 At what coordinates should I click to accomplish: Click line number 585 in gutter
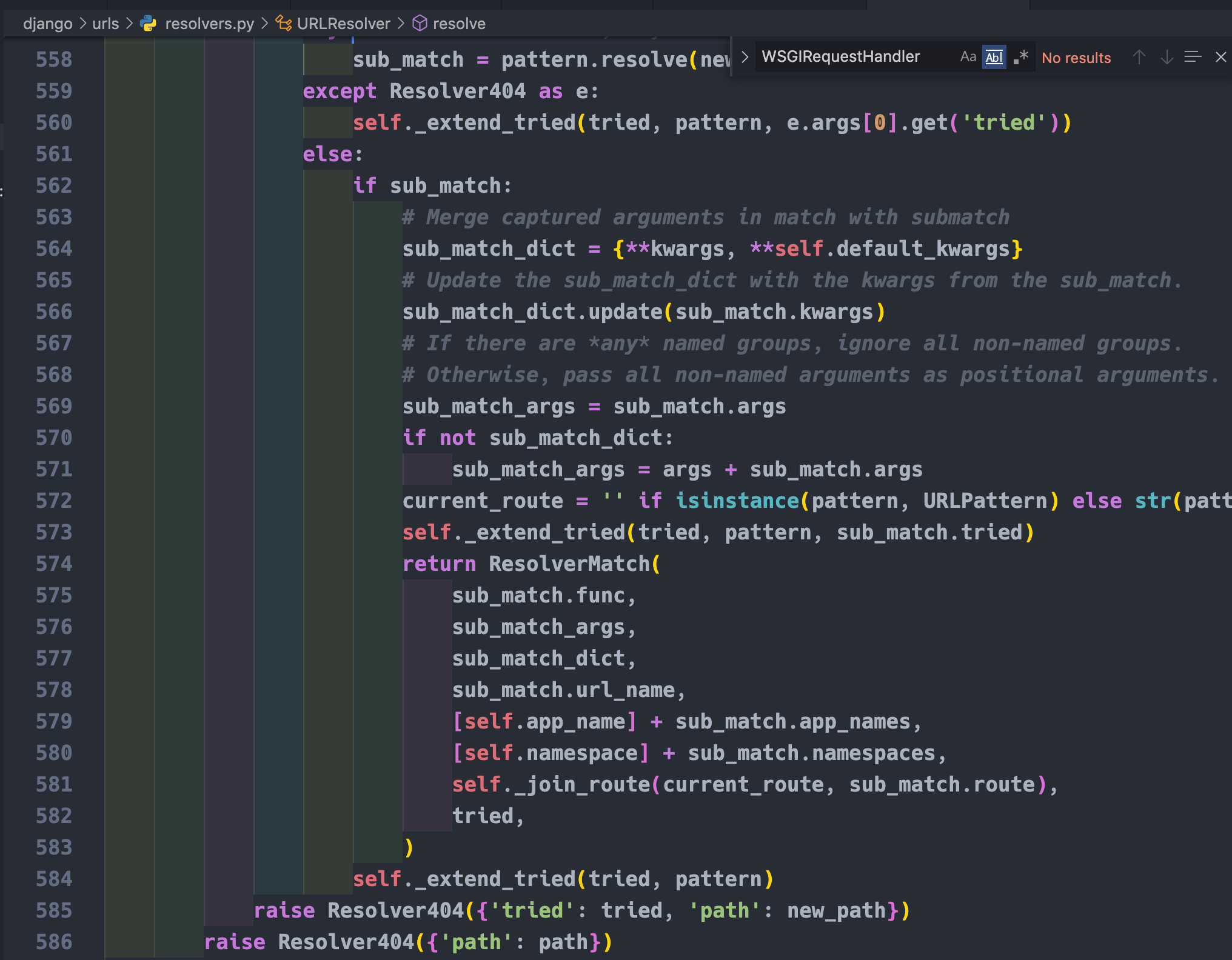[x=53, y=910]
